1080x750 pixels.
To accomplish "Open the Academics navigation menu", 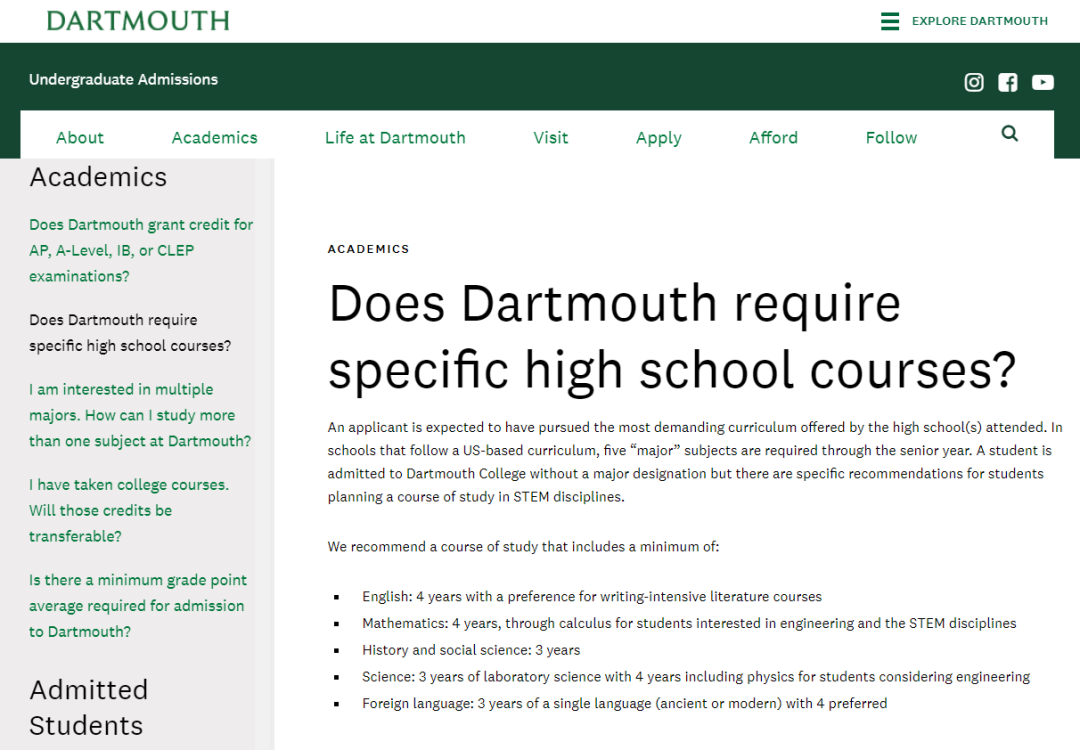I will click(x=214, y=138).
